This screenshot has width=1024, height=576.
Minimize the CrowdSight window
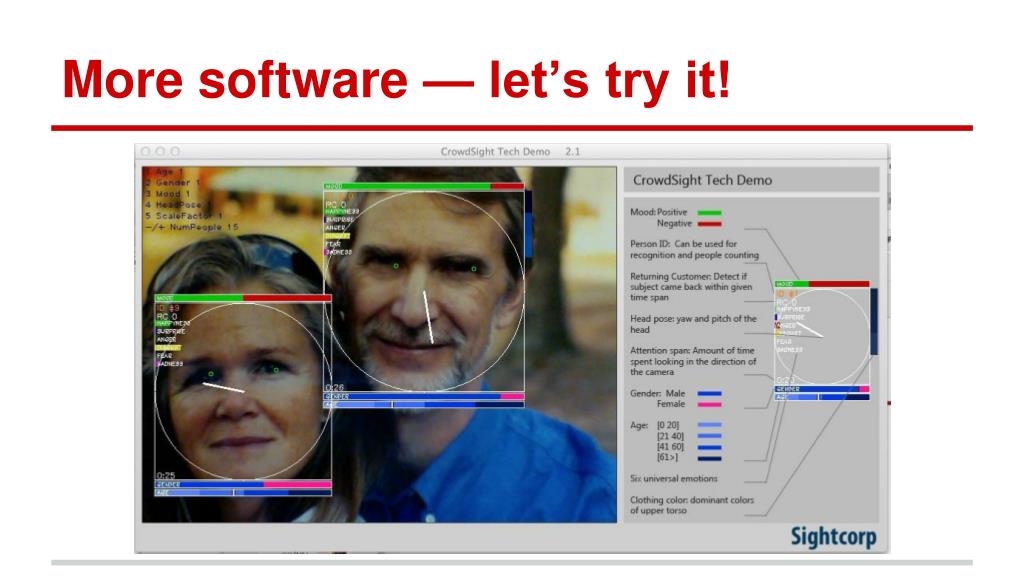coord(160,152)
